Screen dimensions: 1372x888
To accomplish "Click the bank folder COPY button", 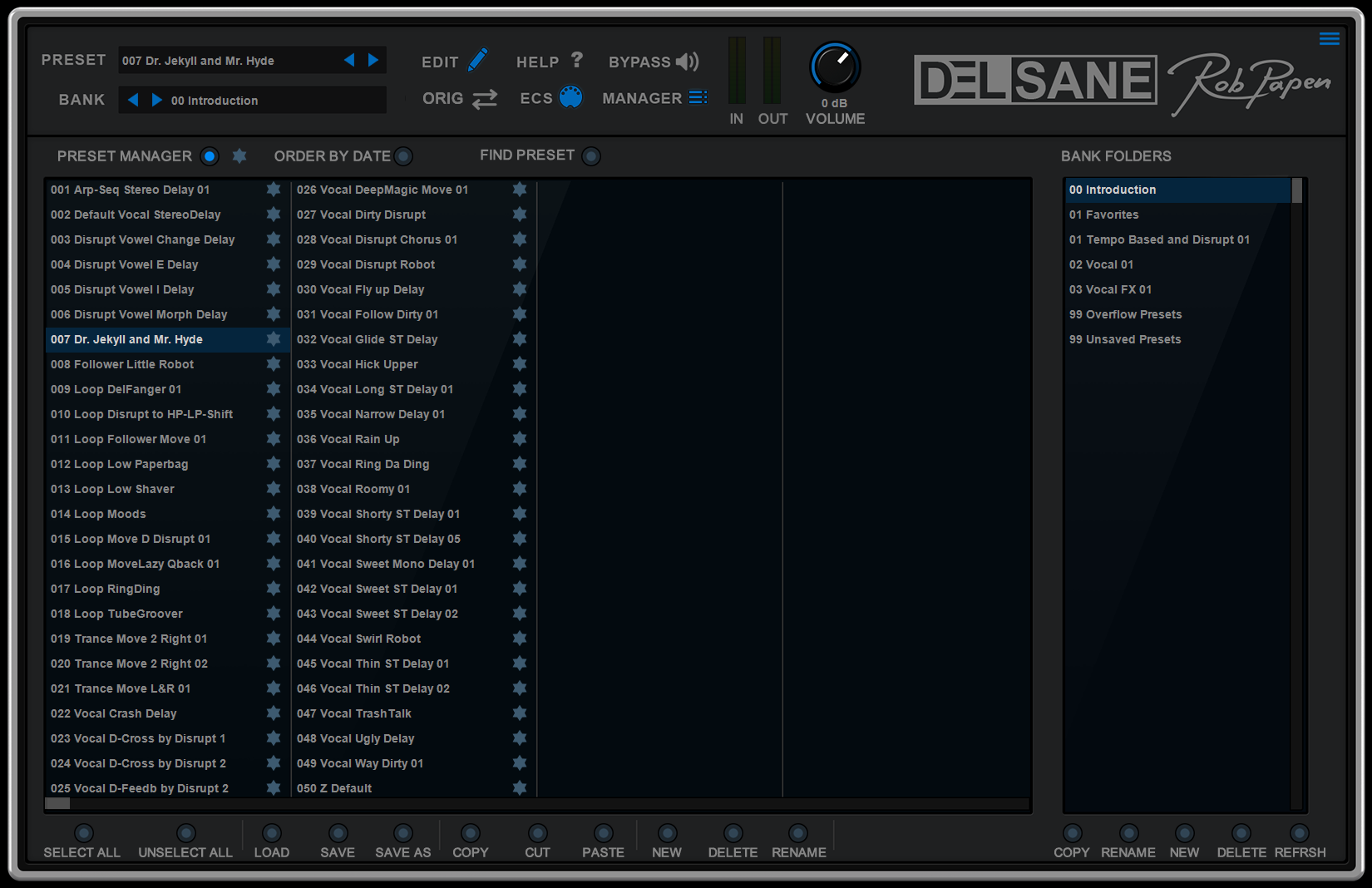I will 1073,833.
